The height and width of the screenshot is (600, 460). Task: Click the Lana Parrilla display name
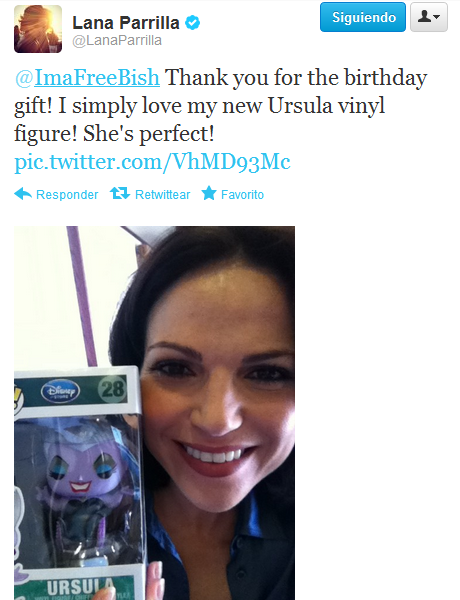pos(126,23)
